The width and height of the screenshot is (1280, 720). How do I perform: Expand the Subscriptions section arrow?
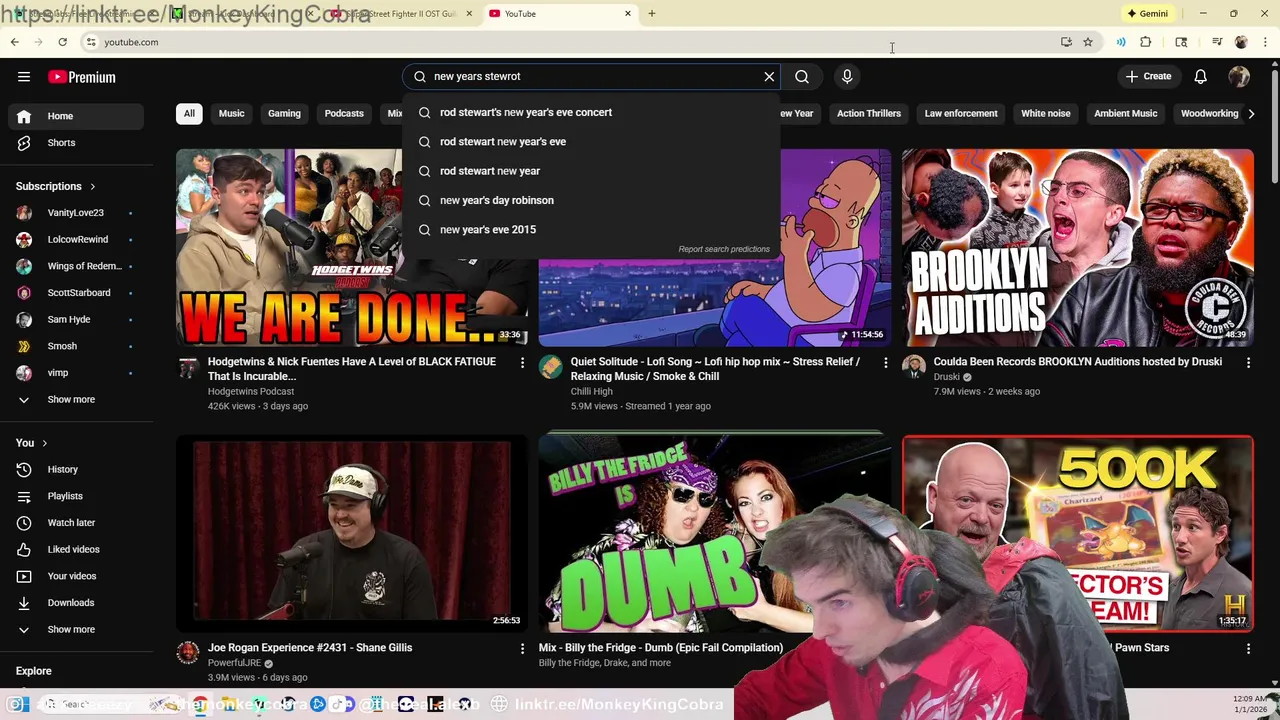click(x=92, y=186)
